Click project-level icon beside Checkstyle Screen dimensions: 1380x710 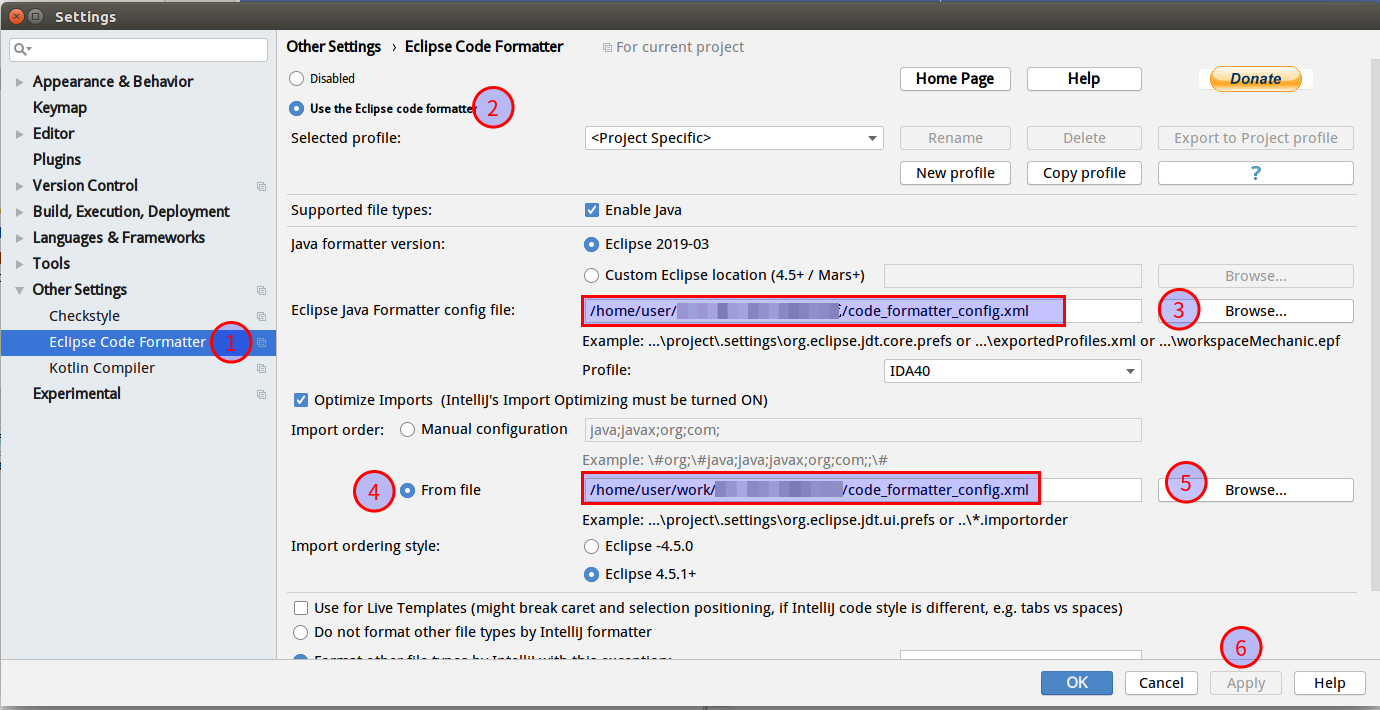(x=261, y=316)
